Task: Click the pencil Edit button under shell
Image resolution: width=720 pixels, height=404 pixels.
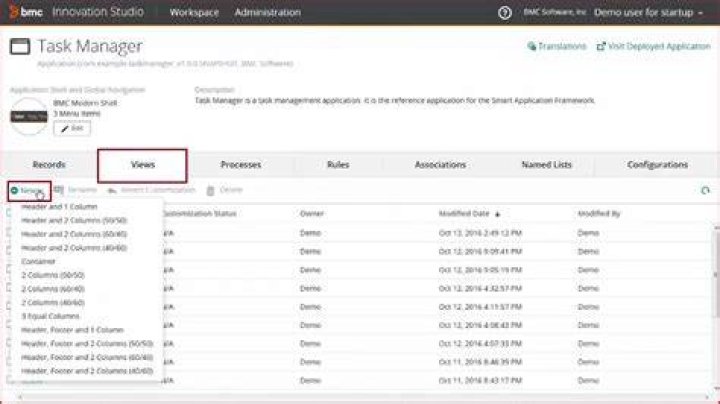Action: (72, 128)
